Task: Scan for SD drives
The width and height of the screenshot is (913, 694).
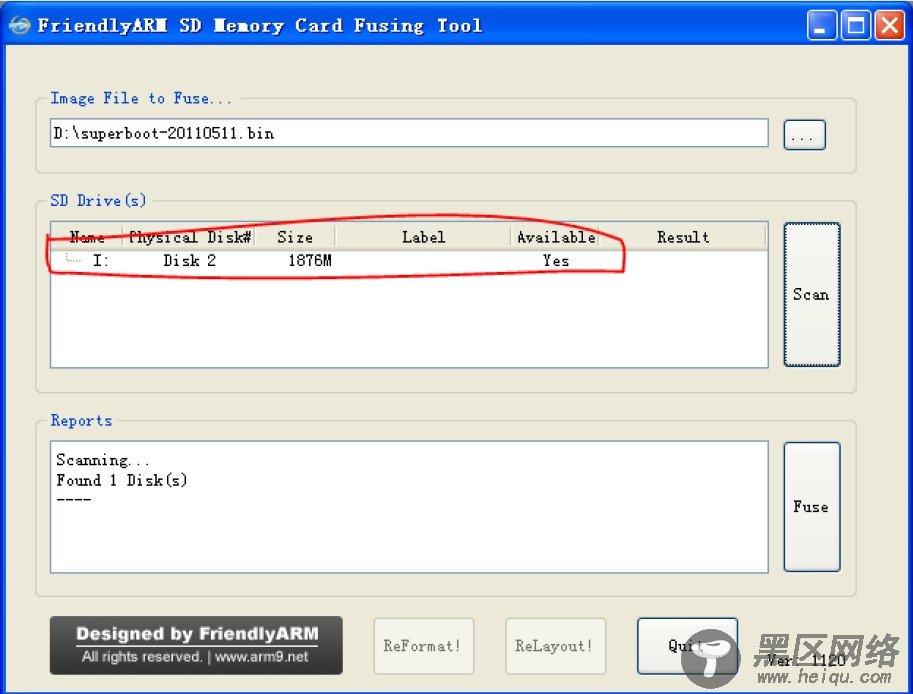Action: (811, 294)
